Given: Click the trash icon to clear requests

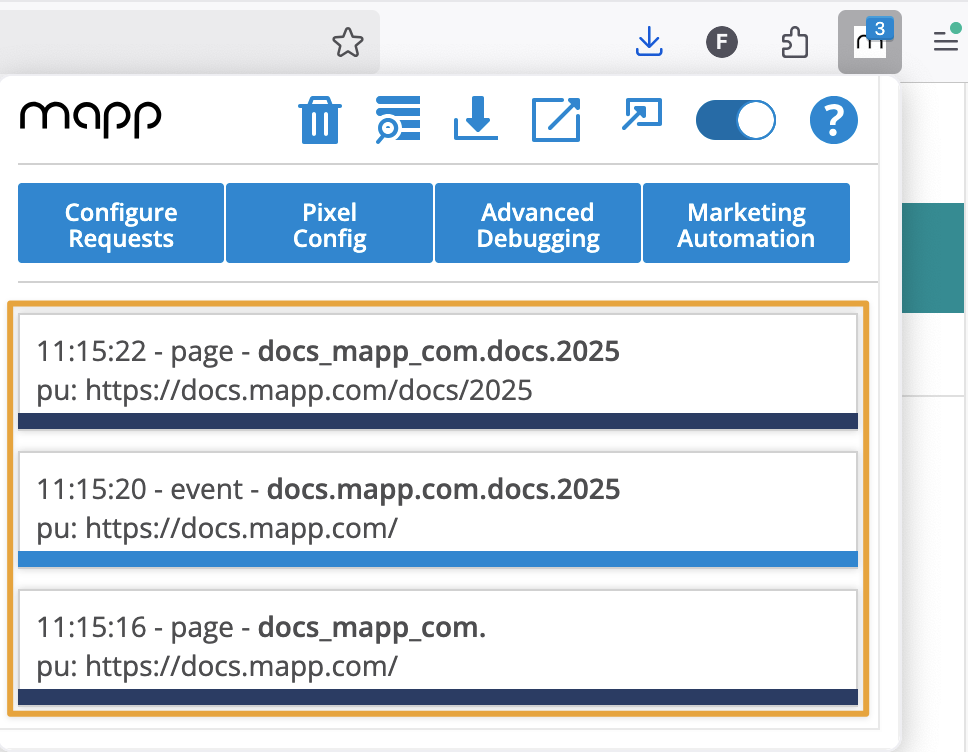Looking at the screenshot, I should (x=320, y=120).
